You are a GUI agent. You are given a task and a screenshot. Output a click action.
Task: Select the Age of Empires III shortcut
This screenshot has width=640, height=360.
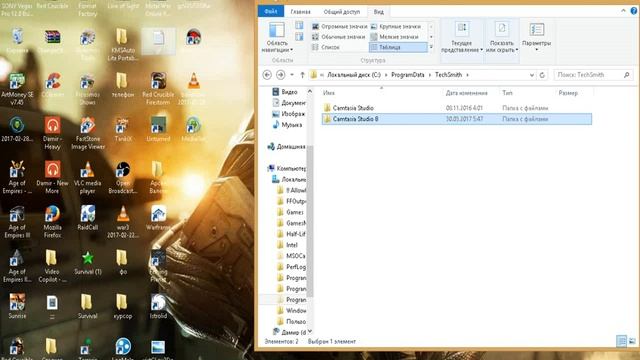(17, 222)
